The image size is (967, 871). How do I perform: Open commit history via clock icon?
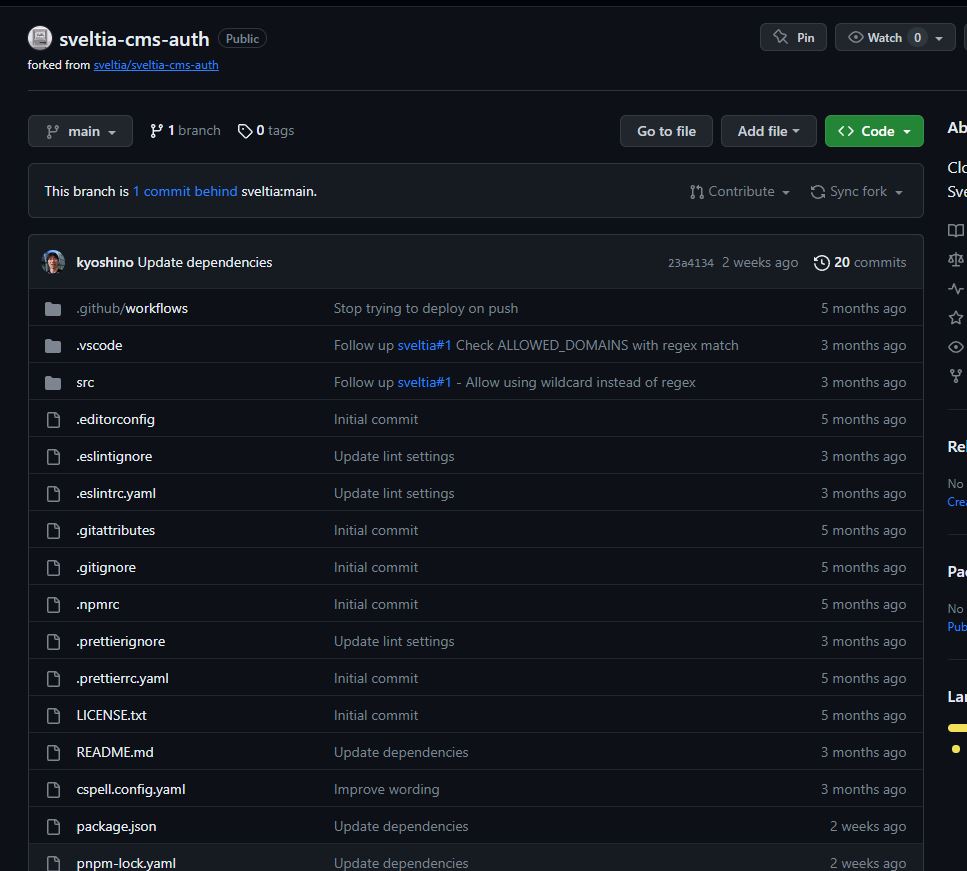pos(822,262)
